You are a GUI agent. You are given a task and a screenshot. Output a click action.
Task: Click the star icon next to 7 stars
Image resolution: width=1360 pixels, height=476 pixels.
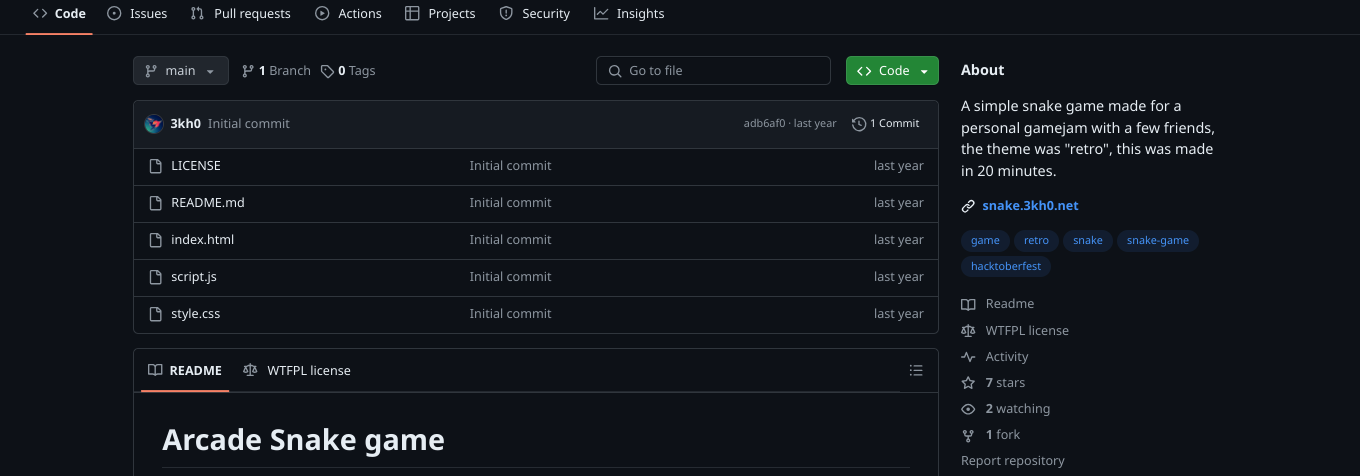(968, 383)
